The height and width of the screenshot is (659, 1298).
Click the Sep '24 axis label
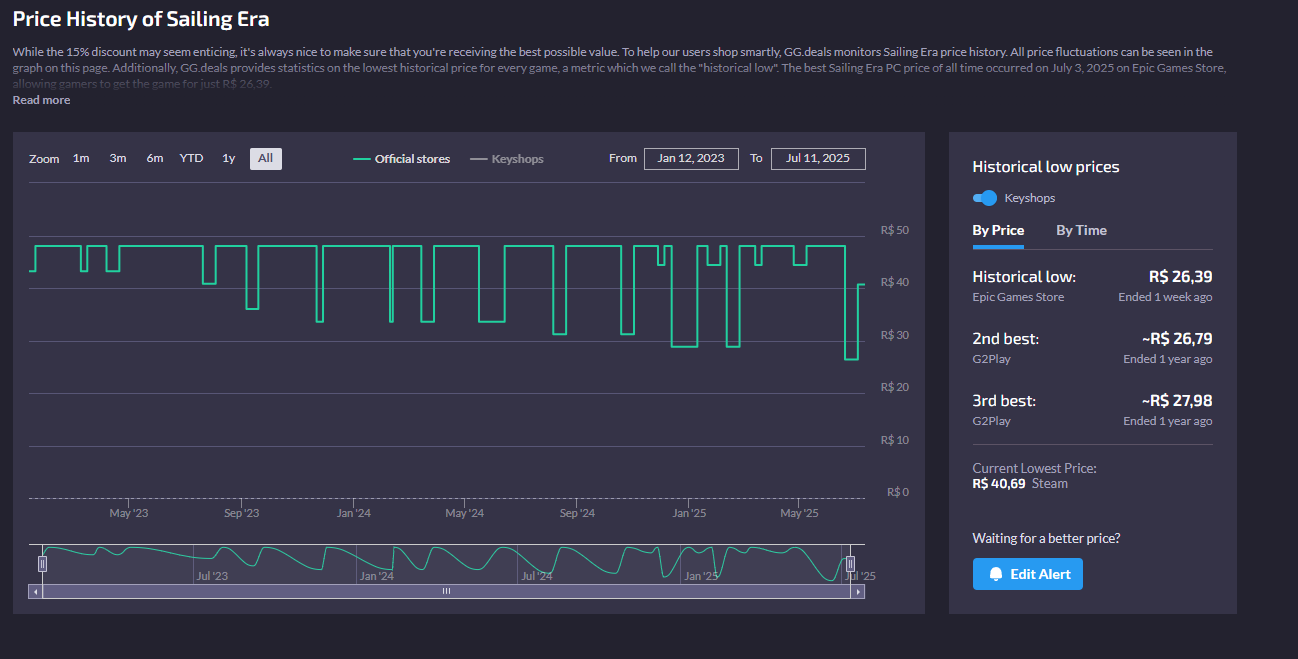577,513
